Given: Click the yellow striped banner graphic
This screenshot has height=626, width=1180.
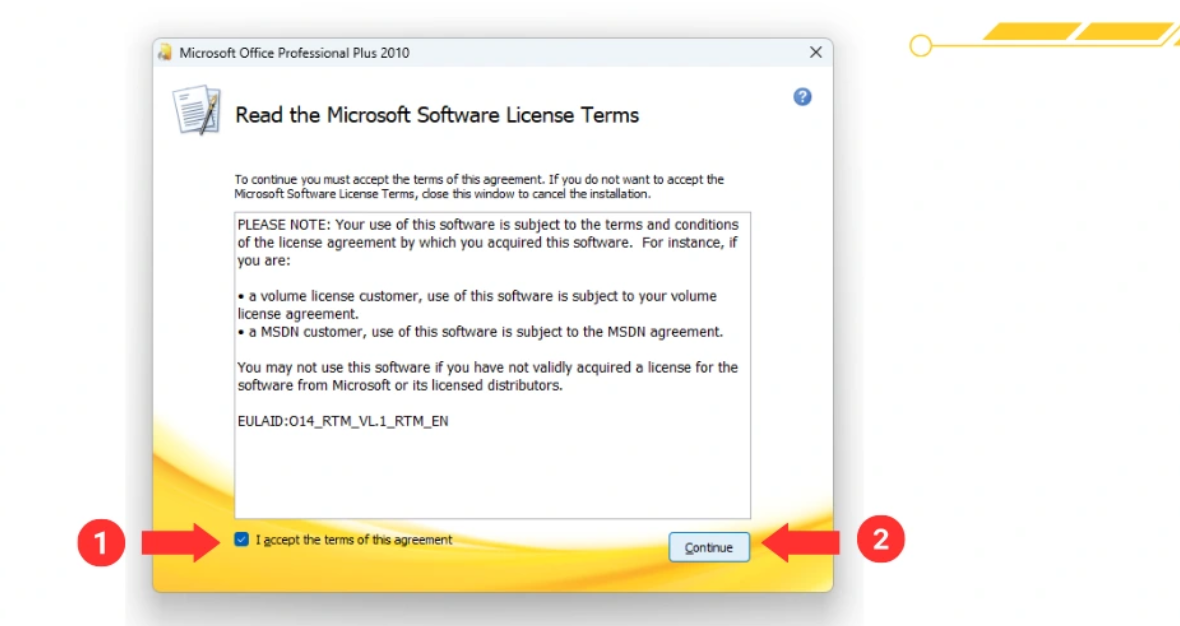Looking at the screenshot, I should click(1078, 32).
